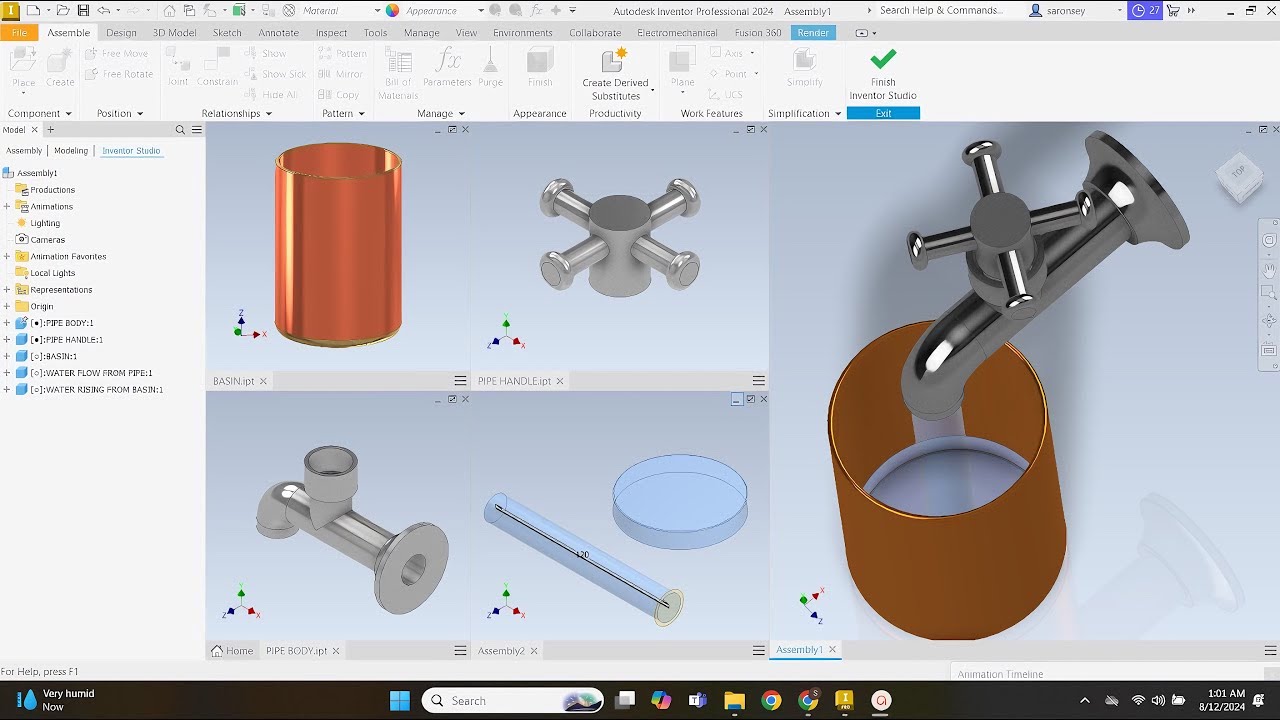Expand the WATER RISING FROM BASIN:1 node
1280x720 pixels.
pos(7,390)
